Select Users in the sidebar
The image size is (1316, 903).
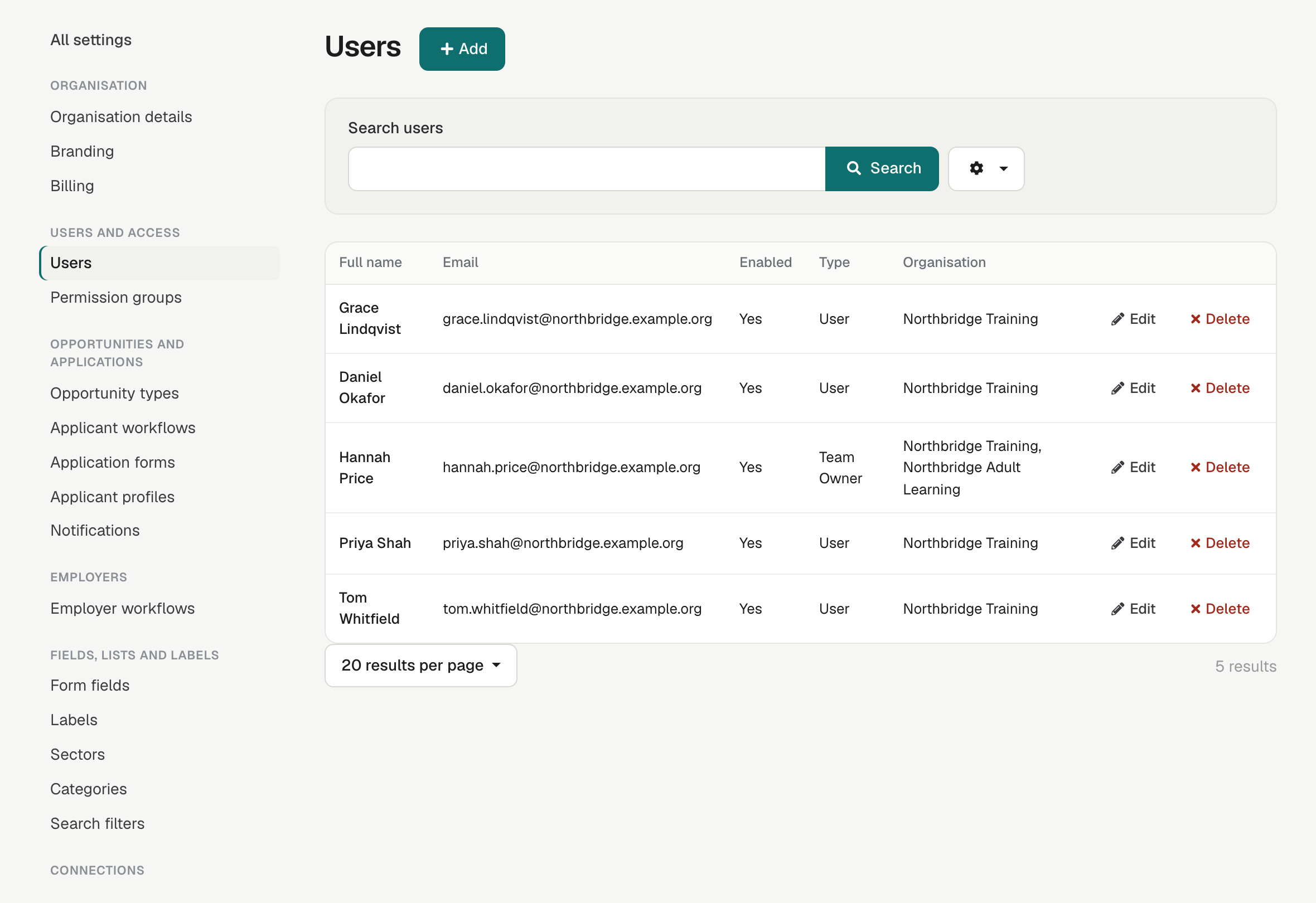click(159, 263)
